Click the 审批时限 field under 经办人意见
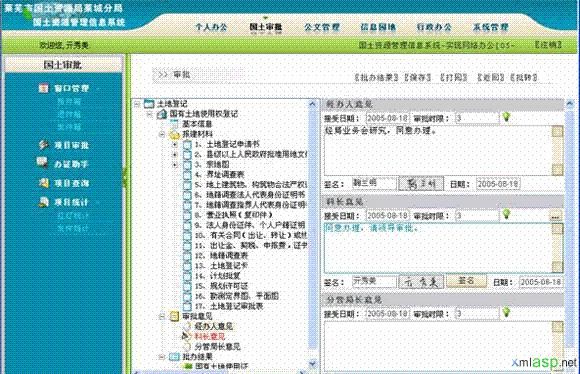 [477, 118]
